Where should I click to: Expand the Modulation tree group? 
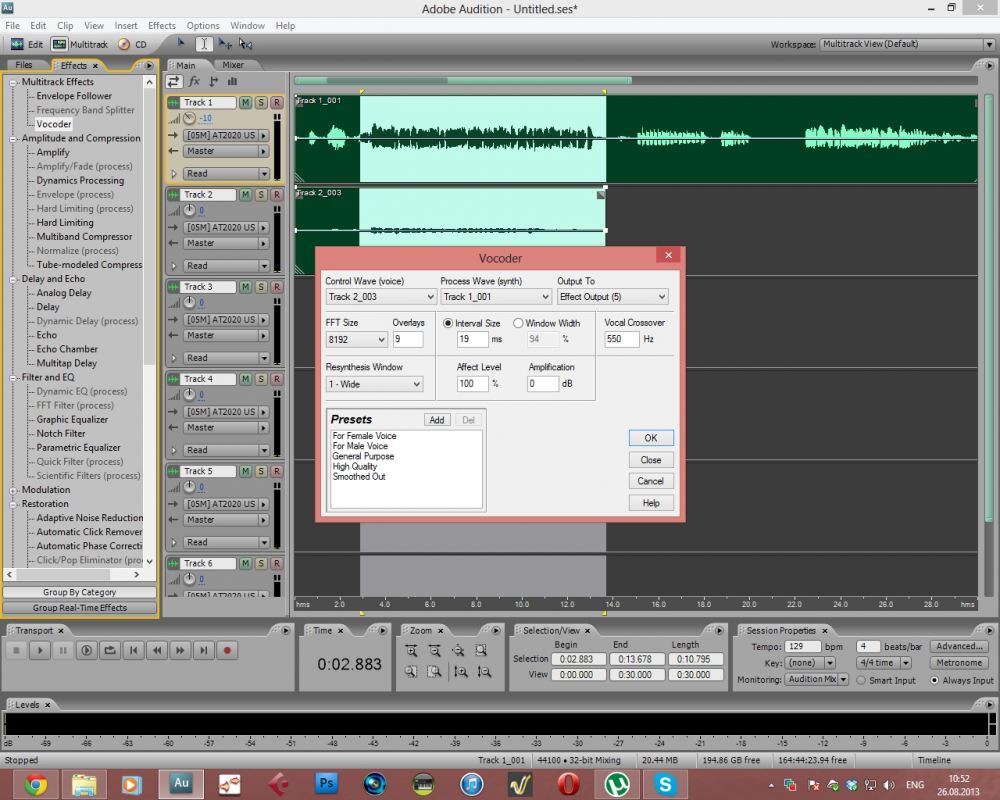pyautogui.click(x=13, y=490)
